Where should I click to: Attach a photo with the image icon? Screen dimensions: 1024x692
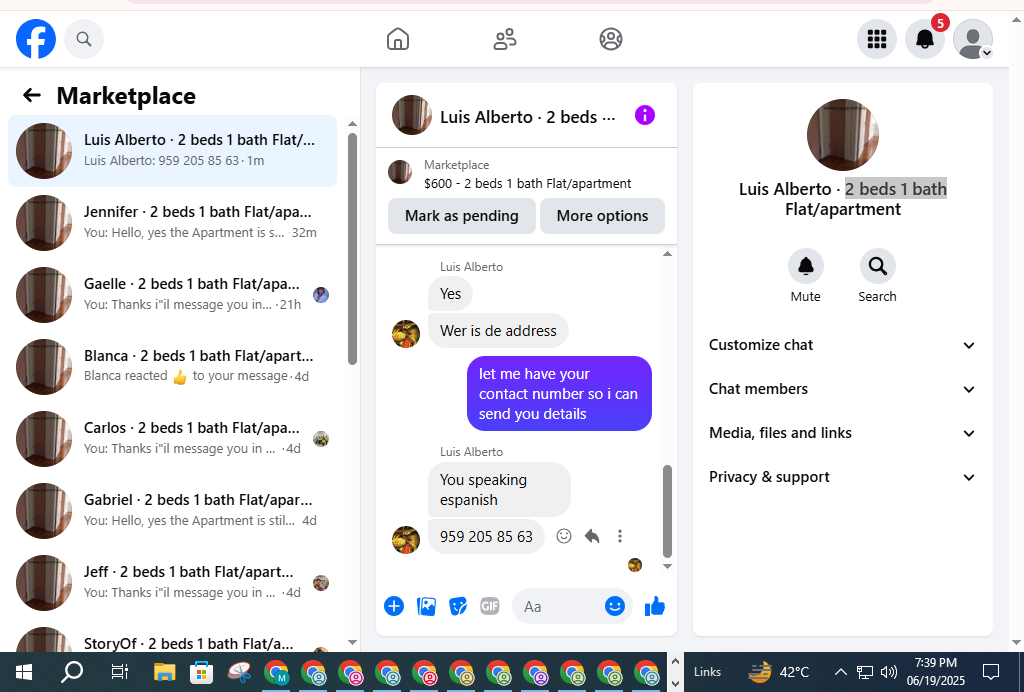pyautogui.click(x=426, y=606)
